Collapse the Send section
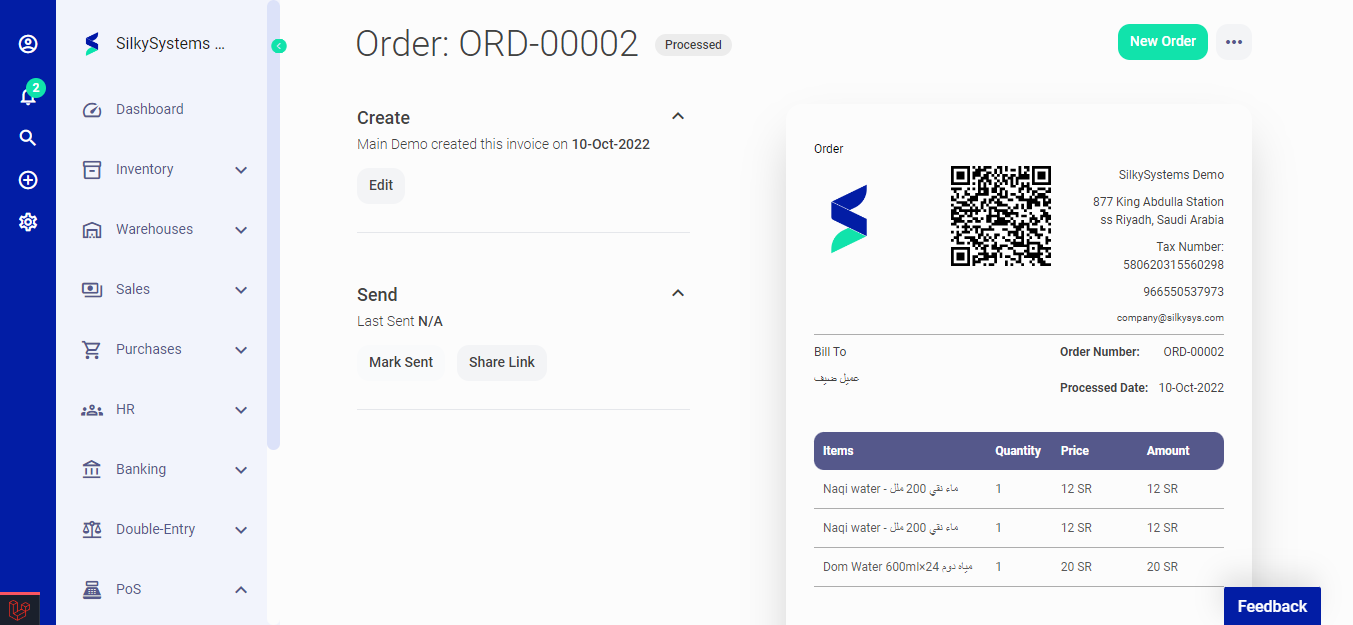 677,293
